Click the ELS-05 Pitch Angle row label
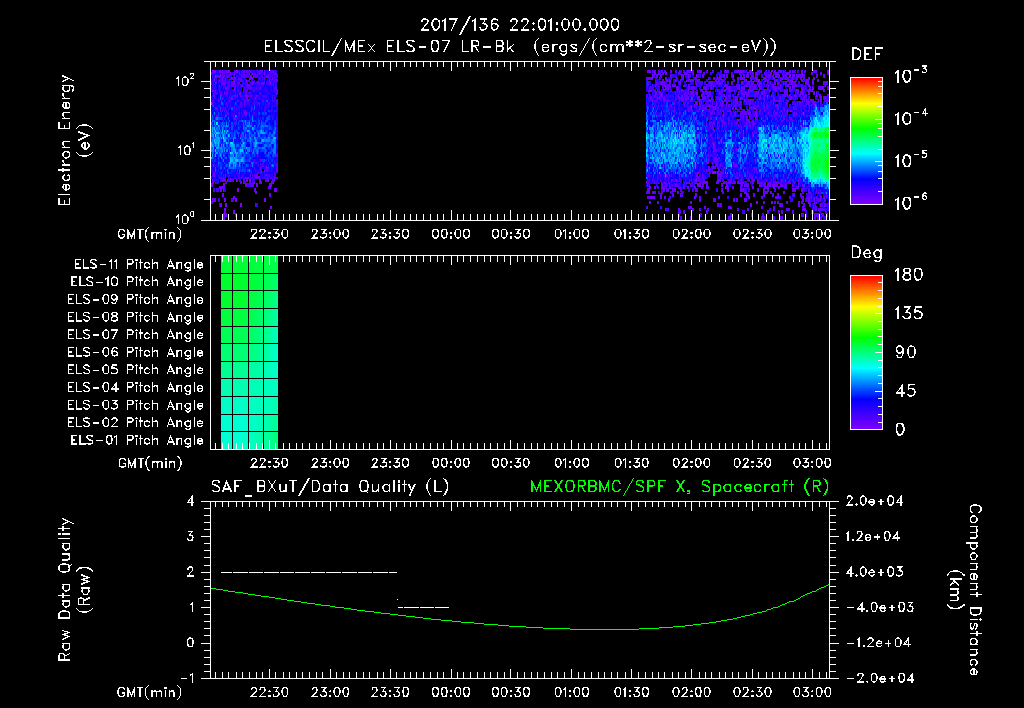This screenshot has width=1024, height=708. point(135,370)
